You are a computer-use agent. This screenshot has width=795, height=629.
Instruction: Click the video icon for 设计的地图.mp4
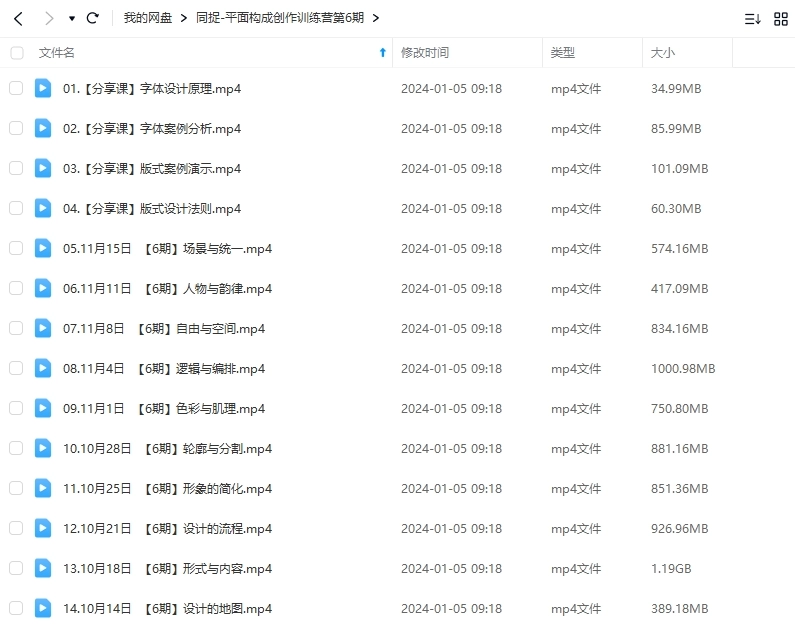42,608
